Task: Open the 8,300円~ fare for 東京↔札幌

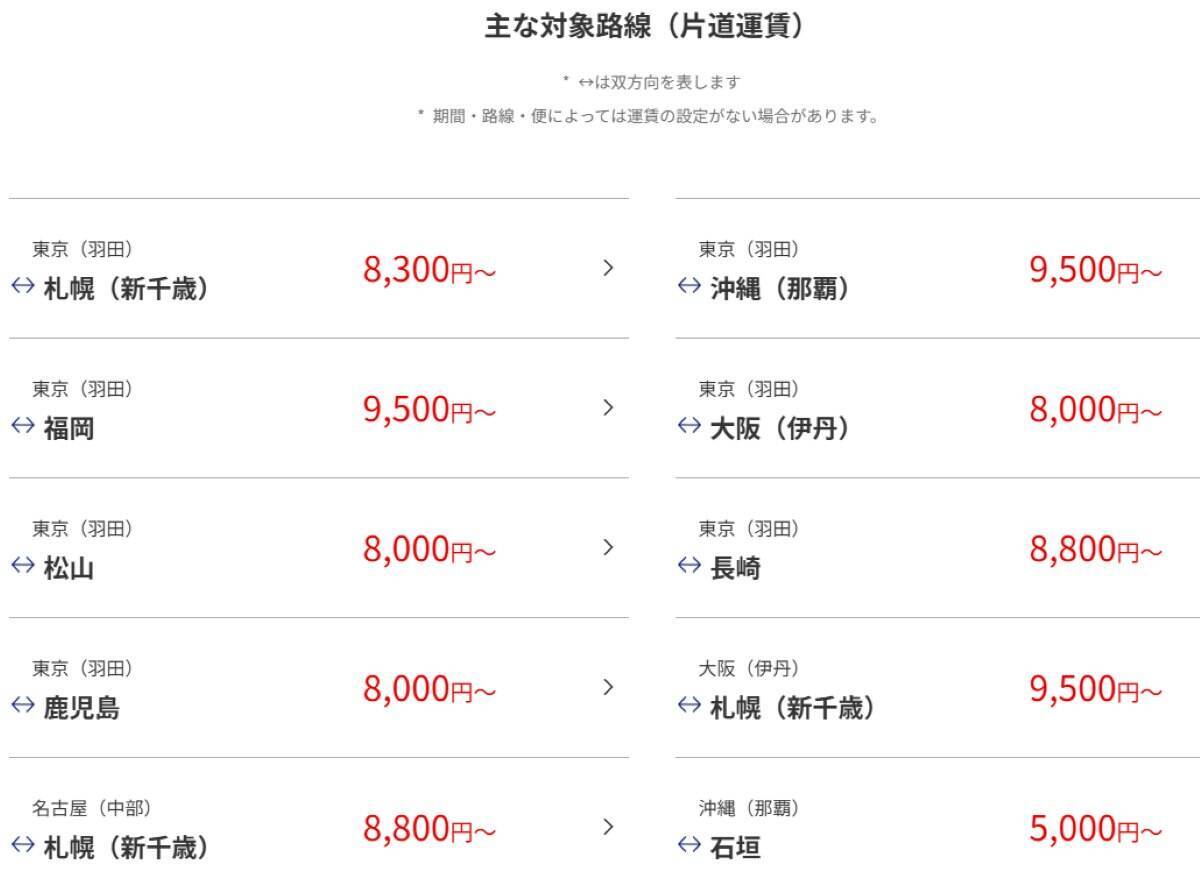Action: pyautogui.click(x=430, y=270)
